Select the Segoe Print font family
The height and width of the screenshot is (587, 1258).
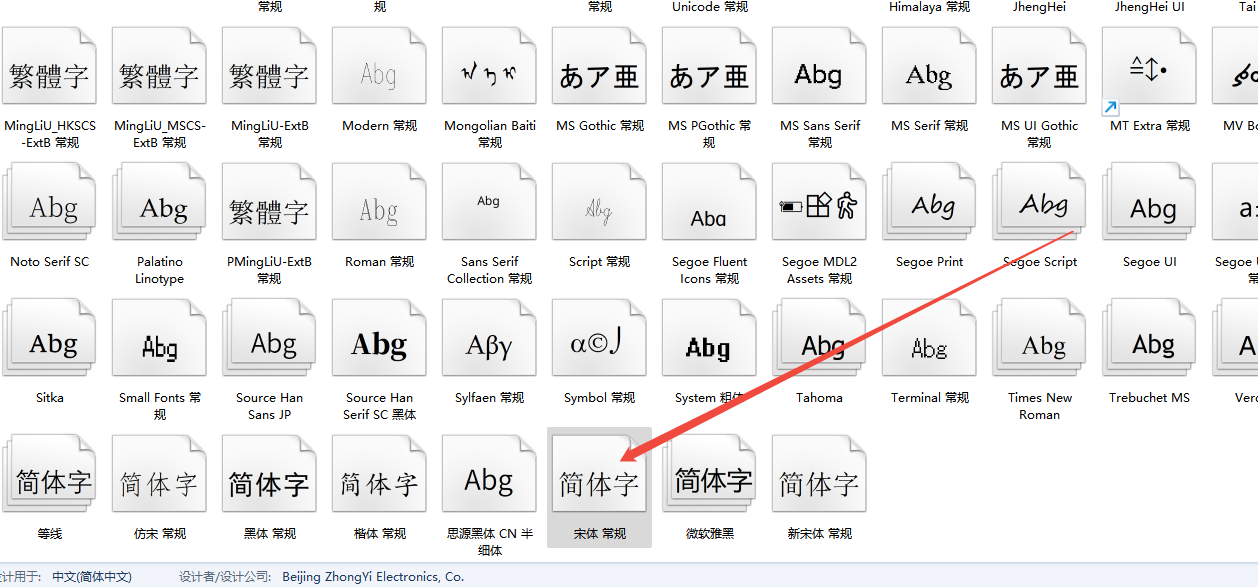pos(930,202)
